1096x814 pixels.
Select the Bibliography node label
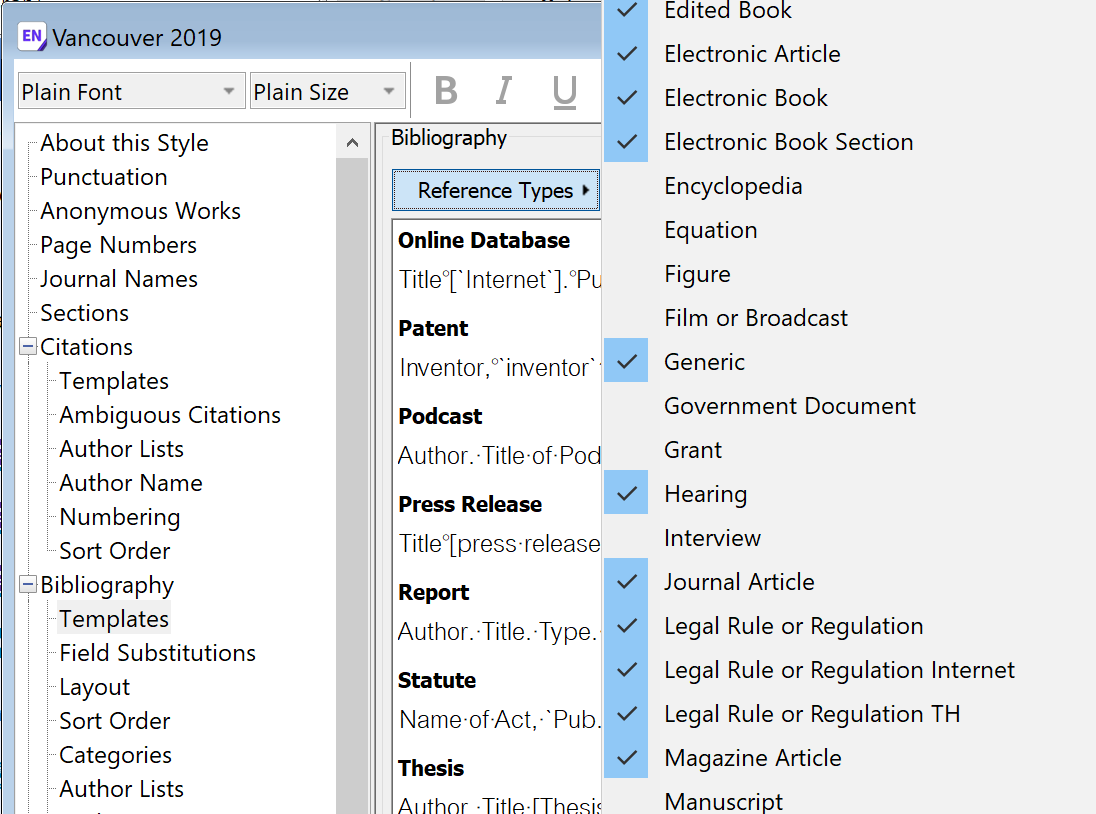click(x=107, y=586)
